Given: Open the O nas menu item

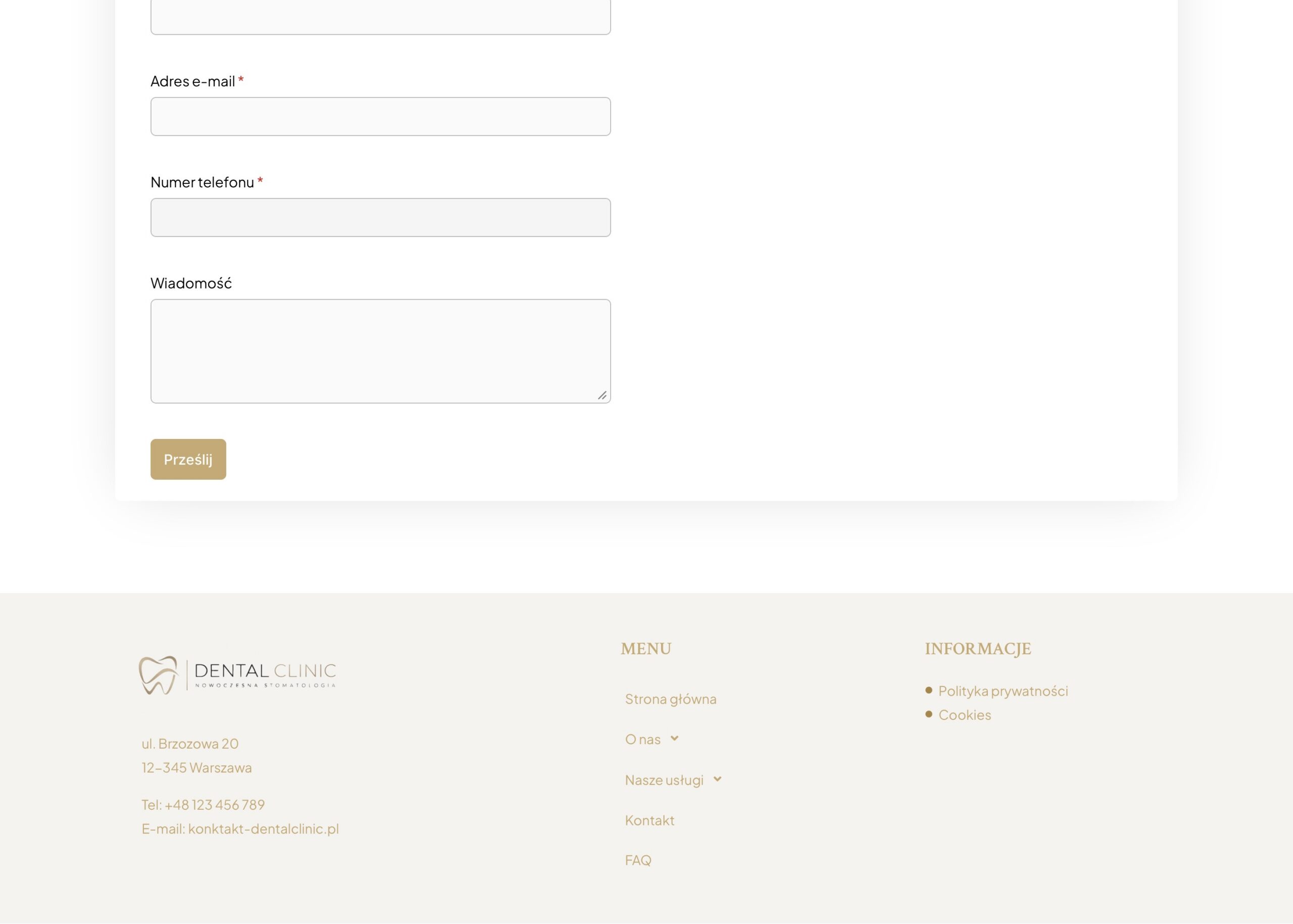Looking at the screenshot, I should (x=643, y=739).
